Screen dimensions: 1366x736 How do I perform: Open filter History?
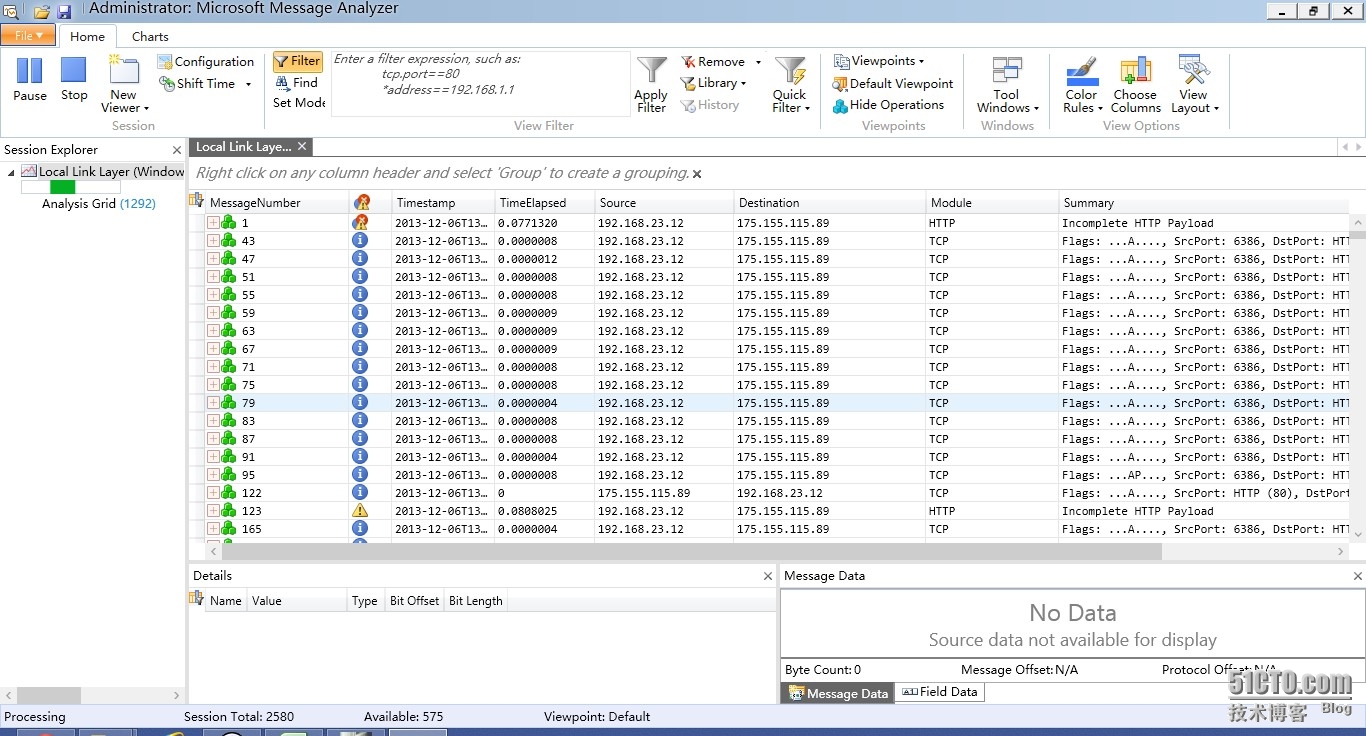click(x=710, y=105)
